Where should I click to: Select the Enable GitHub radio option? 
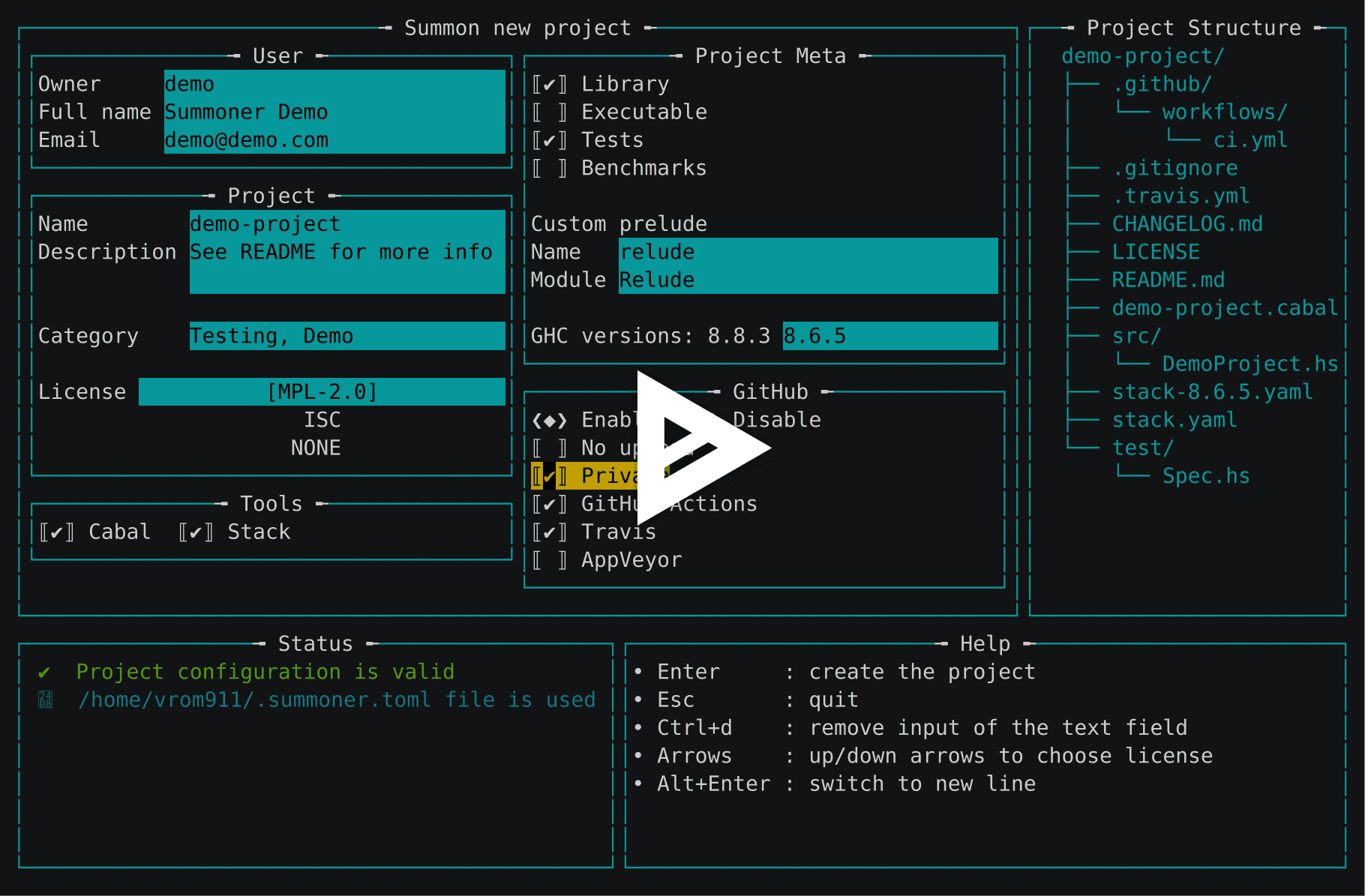coord(549,420)
